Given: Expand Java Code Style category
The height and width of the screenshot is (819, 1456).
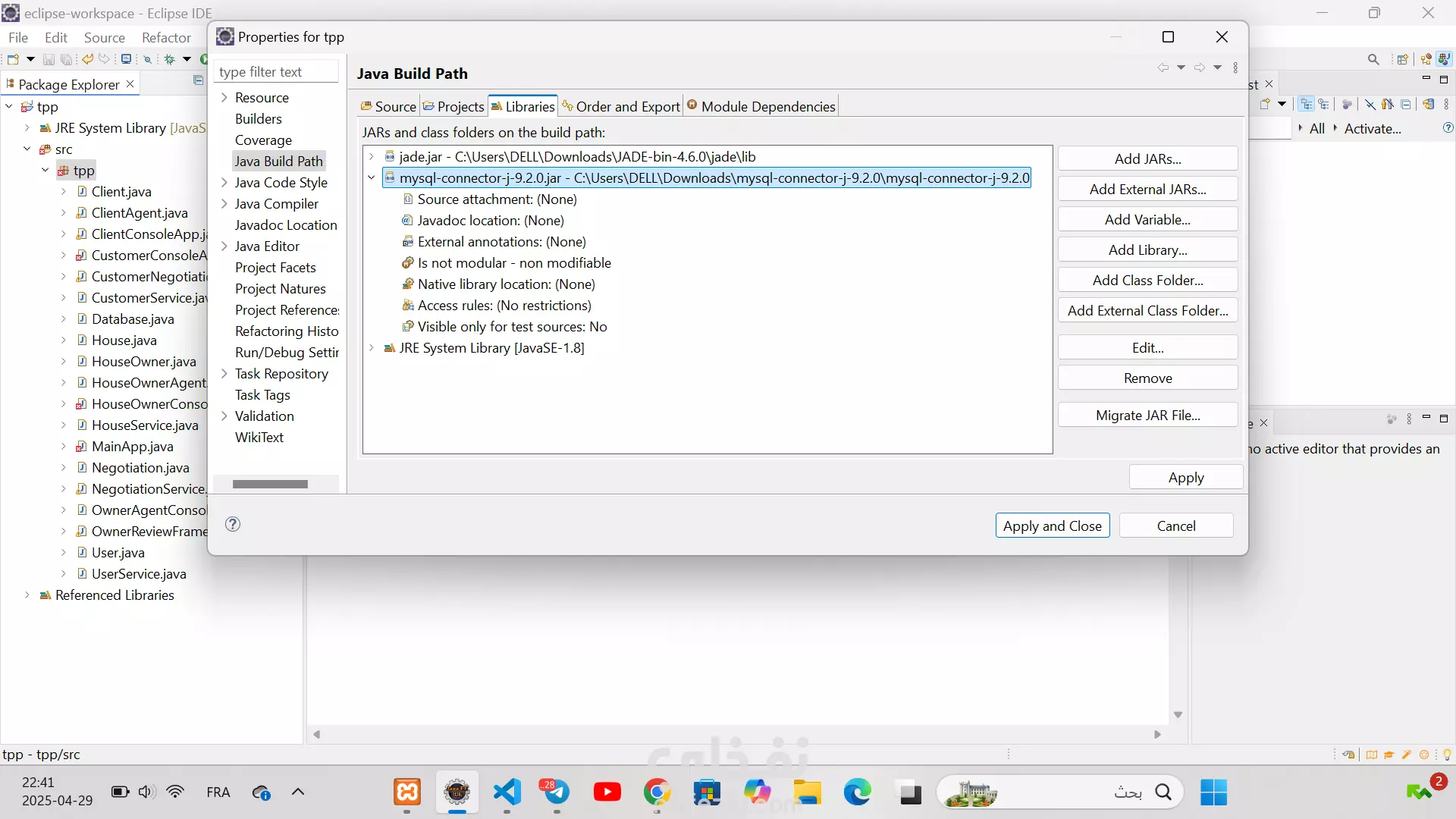Looking at the screenshot, I should [x=224, y=182].
